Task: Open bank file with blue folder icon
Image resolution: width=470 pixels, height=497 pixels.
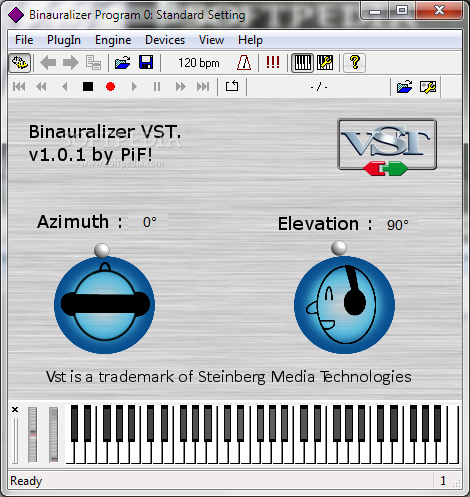Action: (122, 63)
